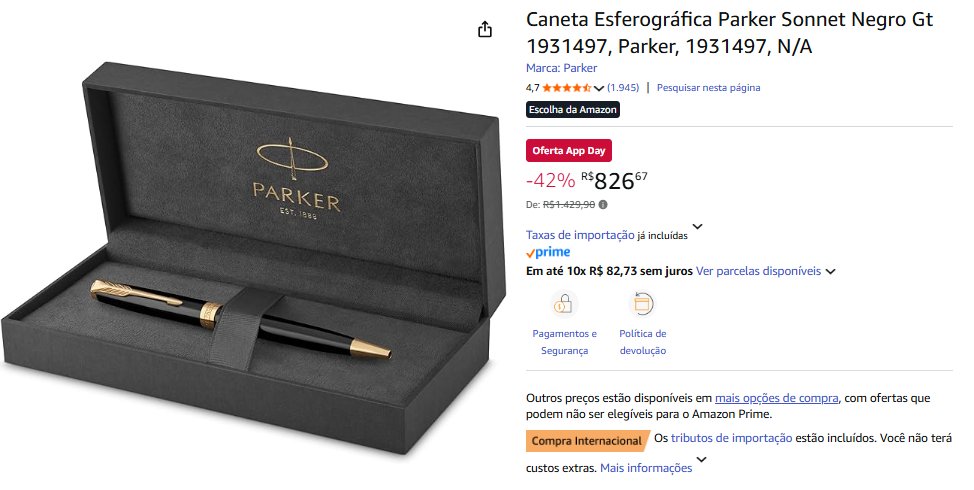The image size is (974, 490).
Task: Click the share icon above product image
Action: [x=485, y=29]
